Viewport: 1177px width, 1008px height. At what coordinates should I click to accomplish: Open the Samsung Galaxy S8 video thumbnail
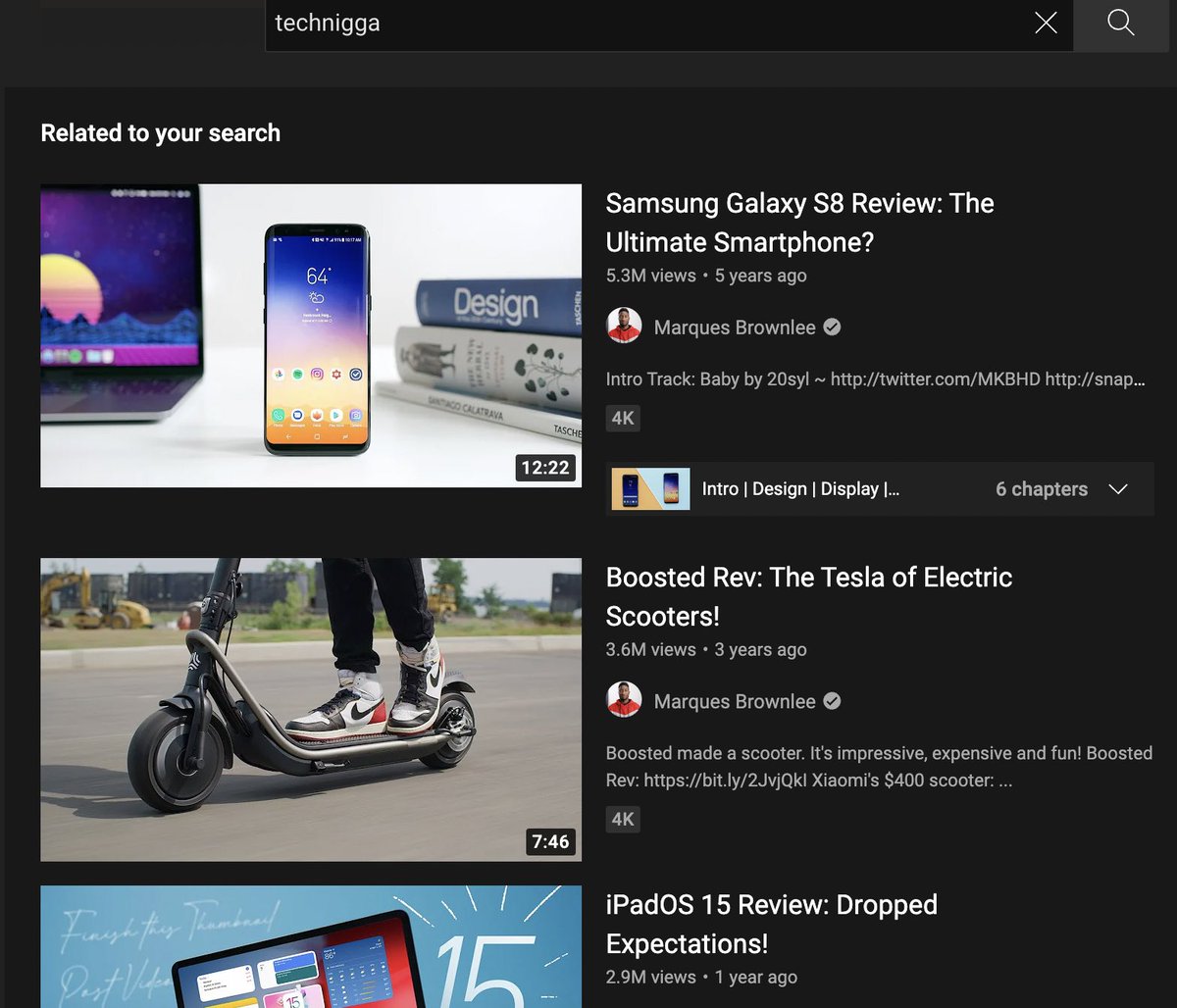coord(311,335)
